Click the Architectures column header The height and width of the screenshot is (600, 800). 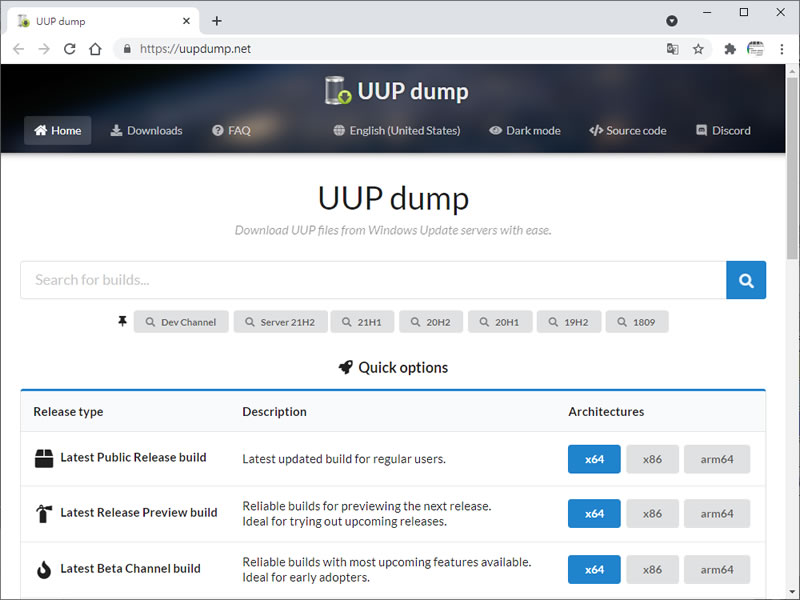(606, 412)
